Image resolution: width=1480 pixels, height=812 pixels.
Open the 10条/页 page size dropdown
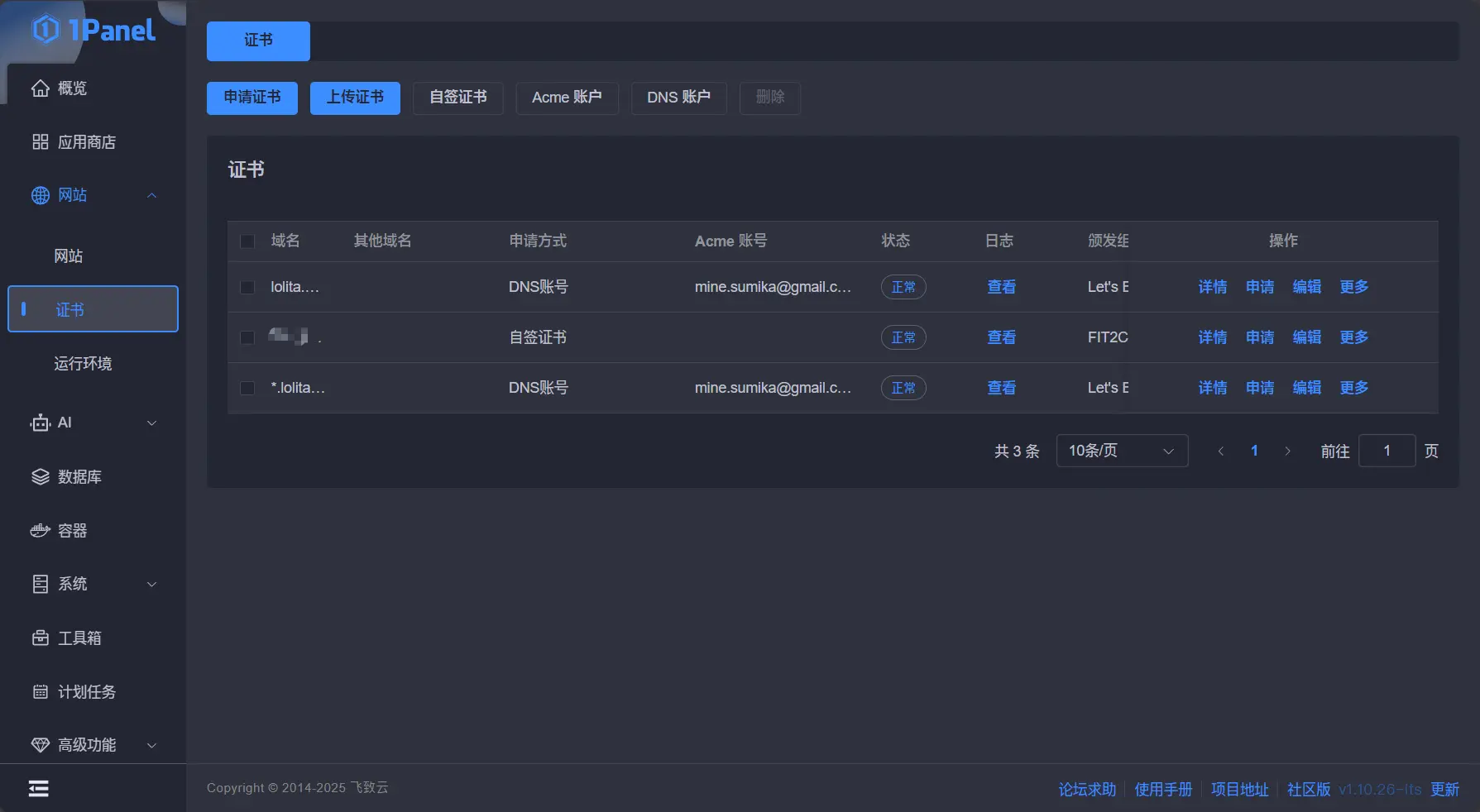pyautogui.click(x=1122, y=451)
